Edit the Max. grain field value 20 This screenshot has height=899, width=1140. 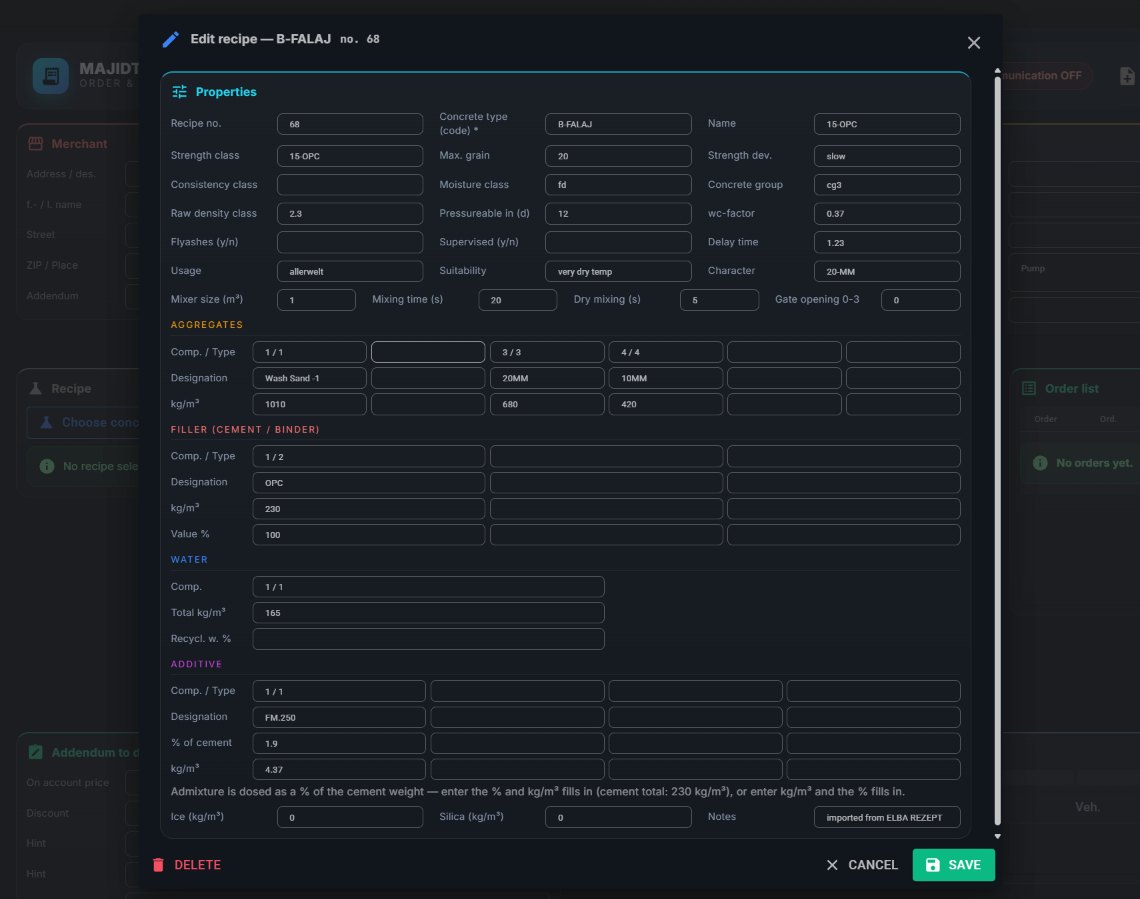pos(618,156)
